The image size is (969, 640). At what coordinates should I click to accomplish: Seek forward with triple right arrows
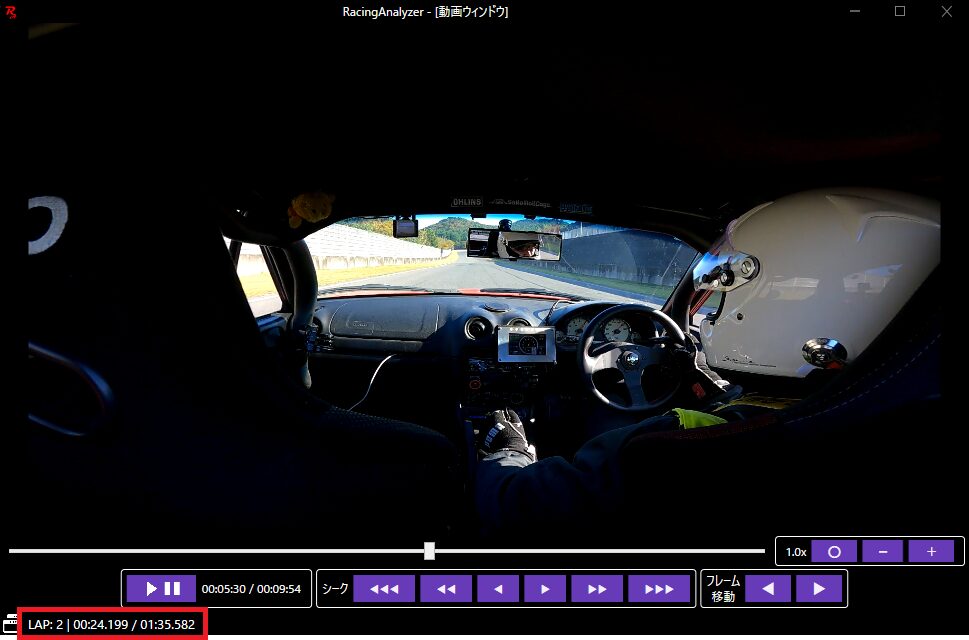coord(659,589)
